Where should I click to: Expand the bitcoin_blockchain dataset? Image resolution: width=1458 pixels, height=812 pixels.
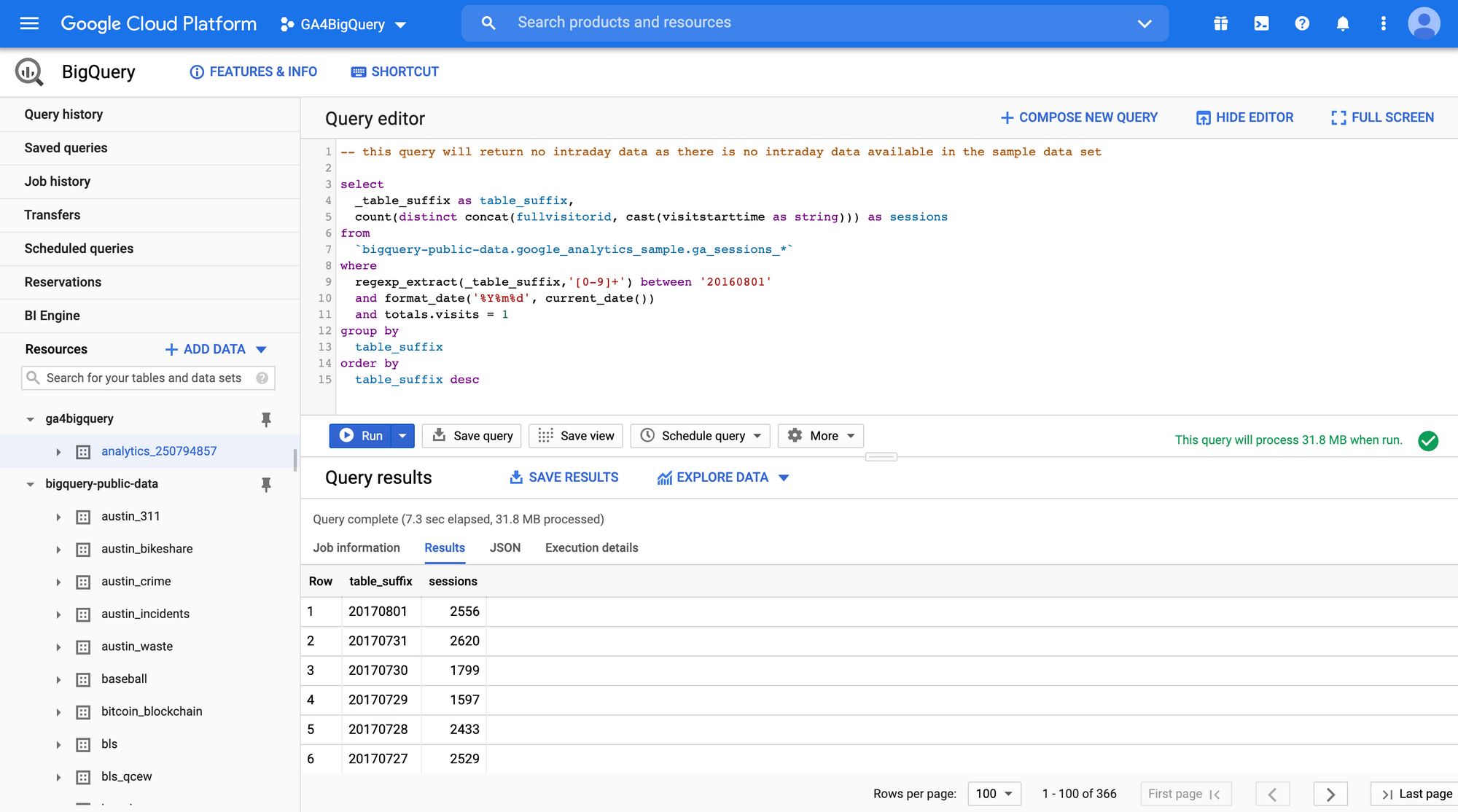58,712
